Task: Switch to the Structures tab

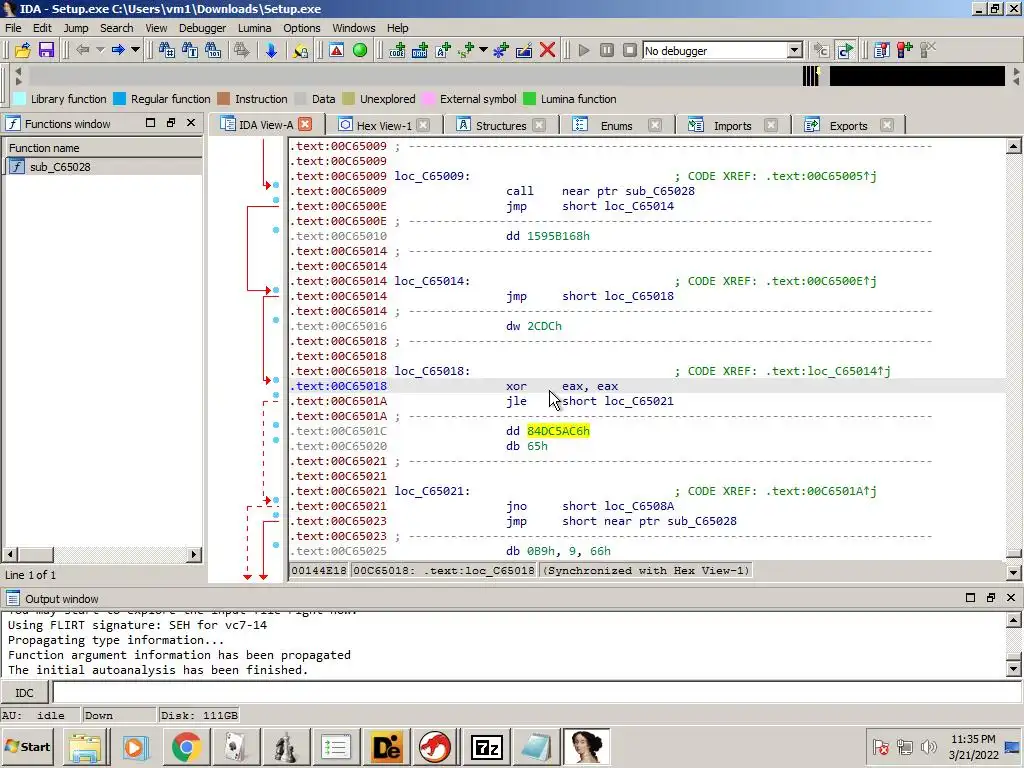Action: click(x=500, y=125)
